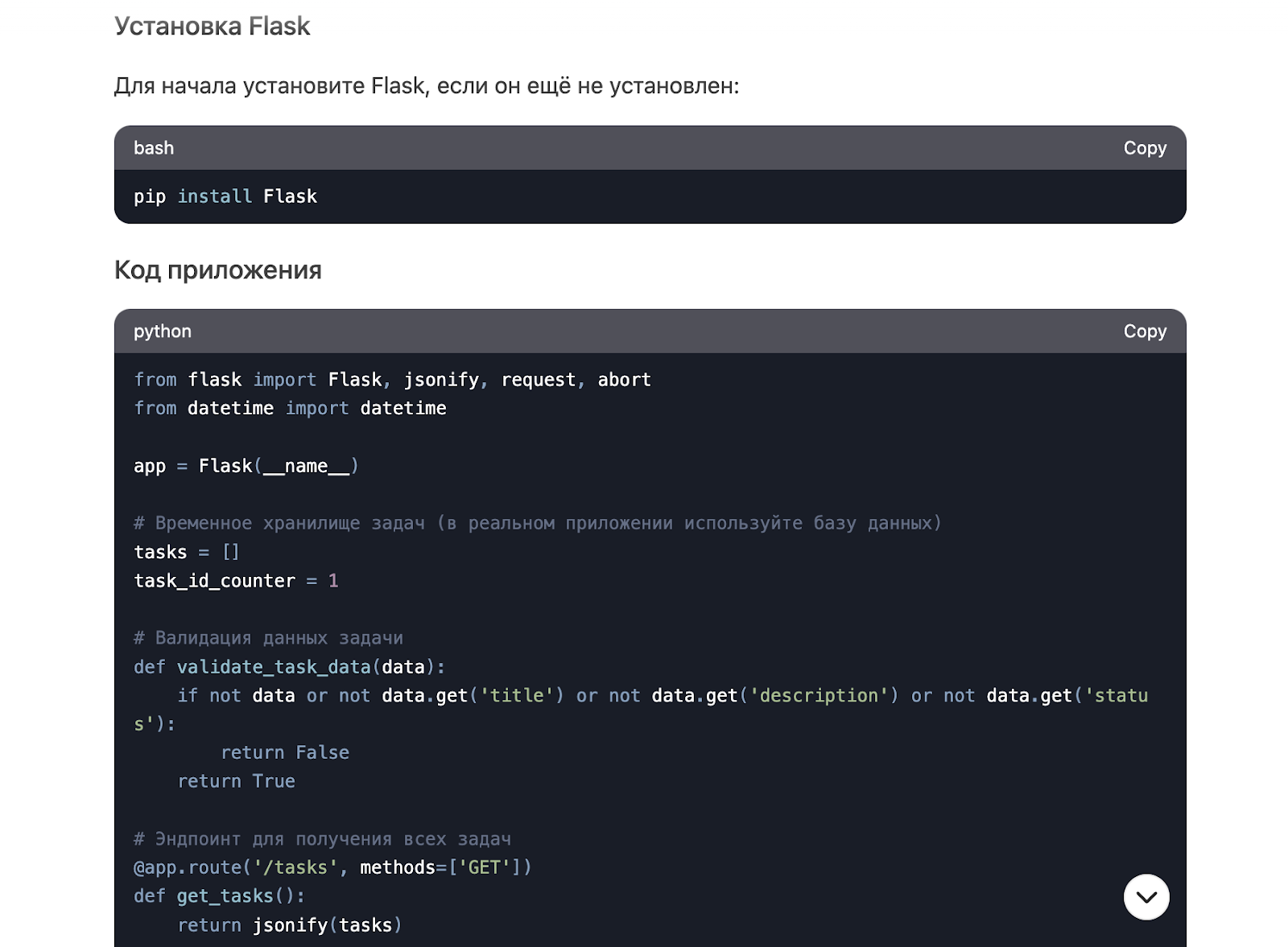Click the Flask import statement line
Screen dimensions: 1288x947
pos(392,379)
